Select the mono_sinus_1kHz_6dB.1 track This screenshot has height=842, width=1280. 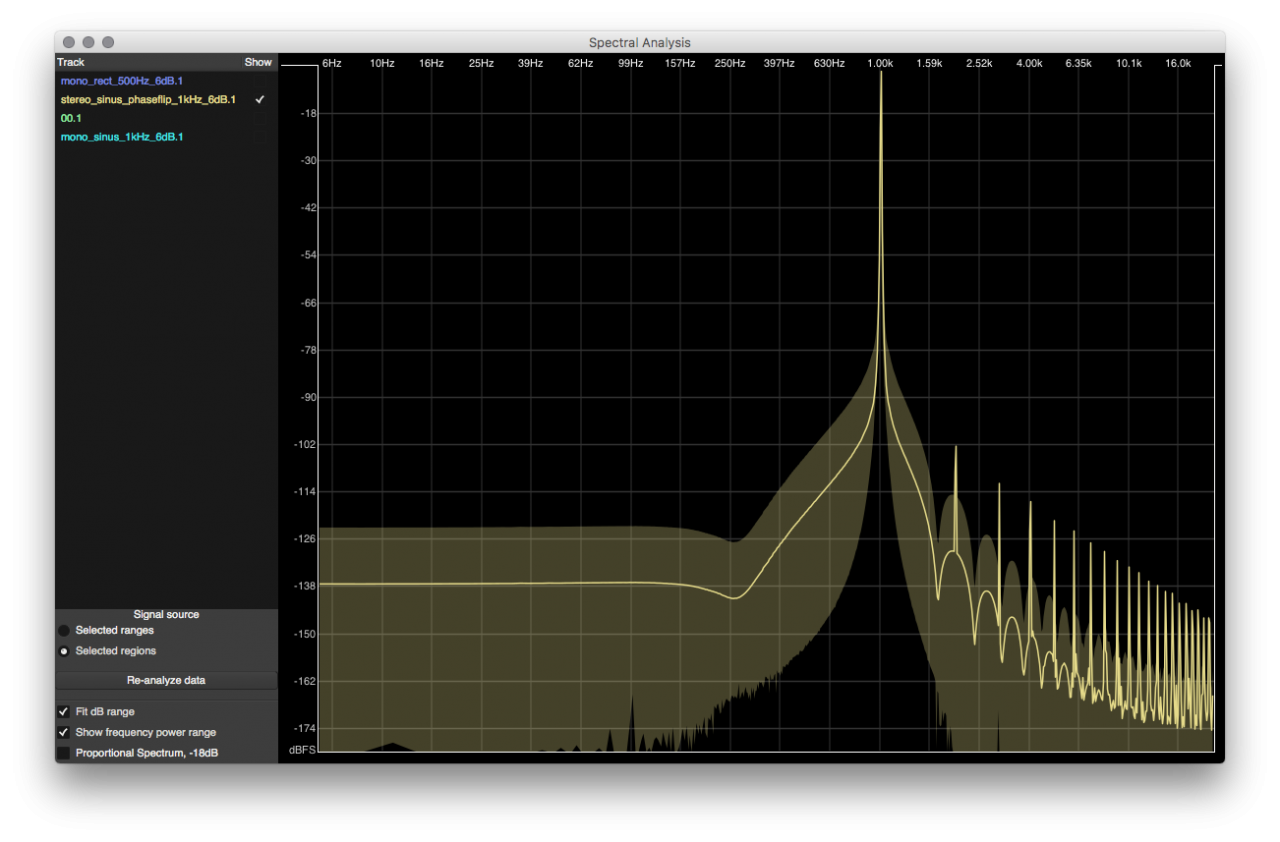tap(122, 137)
